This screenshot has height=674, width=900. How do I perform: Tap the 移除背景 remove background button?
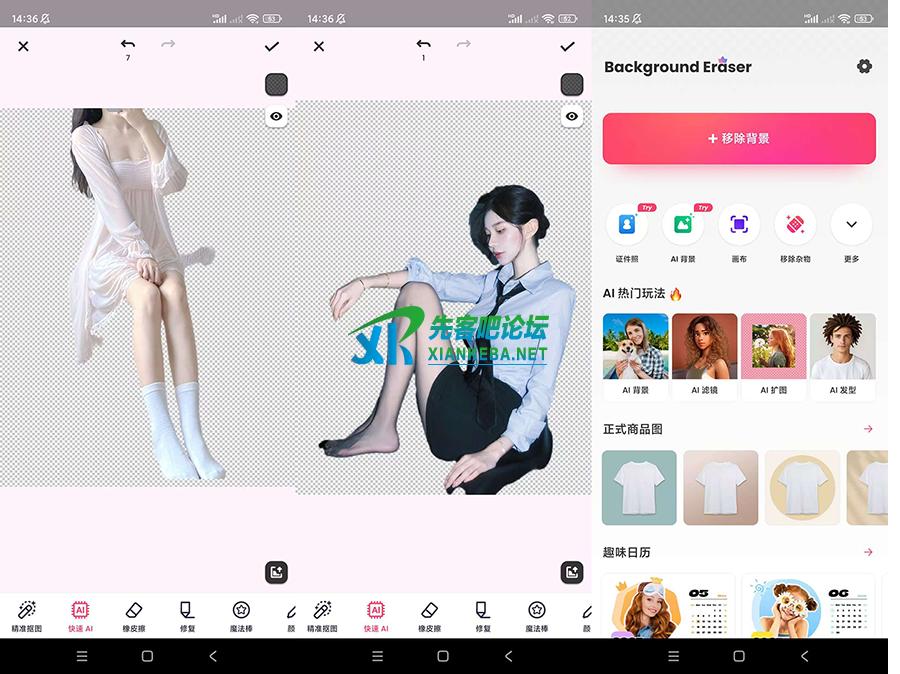click(738, 139)
